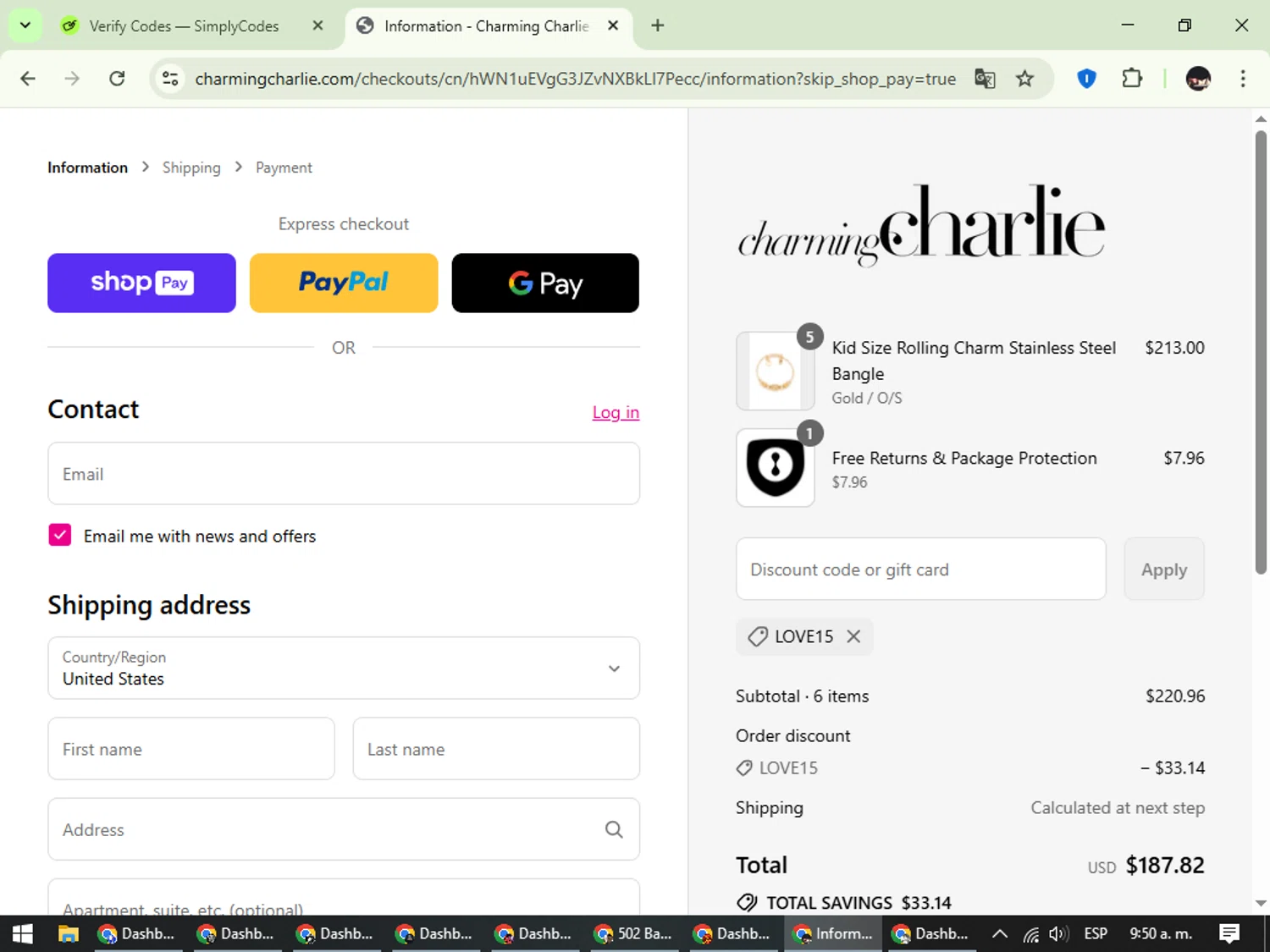Click the TOTAL SAVINGS tag icon
The image size is (1270, 952).
pos(747,903)
